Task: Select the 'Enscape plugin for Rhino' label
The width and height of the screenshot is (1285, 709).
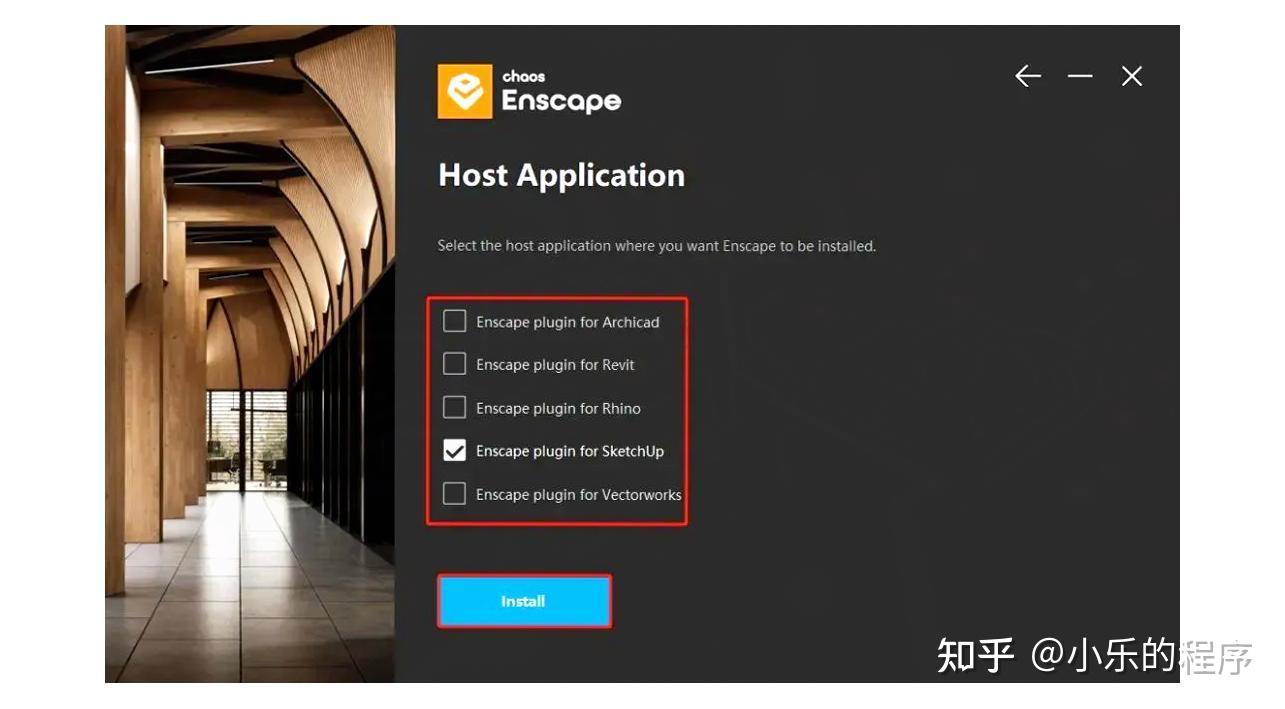Action: point(559,408)
